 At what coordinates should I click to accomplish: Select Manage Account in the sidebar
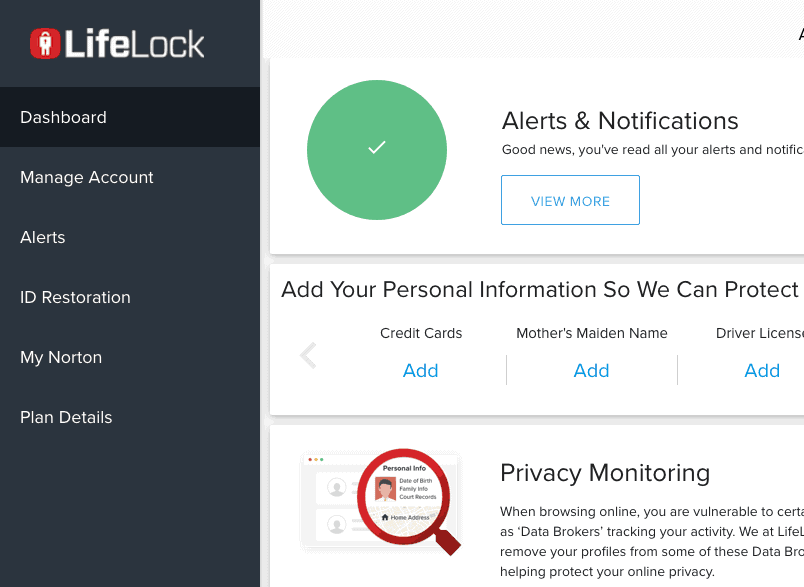86,177
